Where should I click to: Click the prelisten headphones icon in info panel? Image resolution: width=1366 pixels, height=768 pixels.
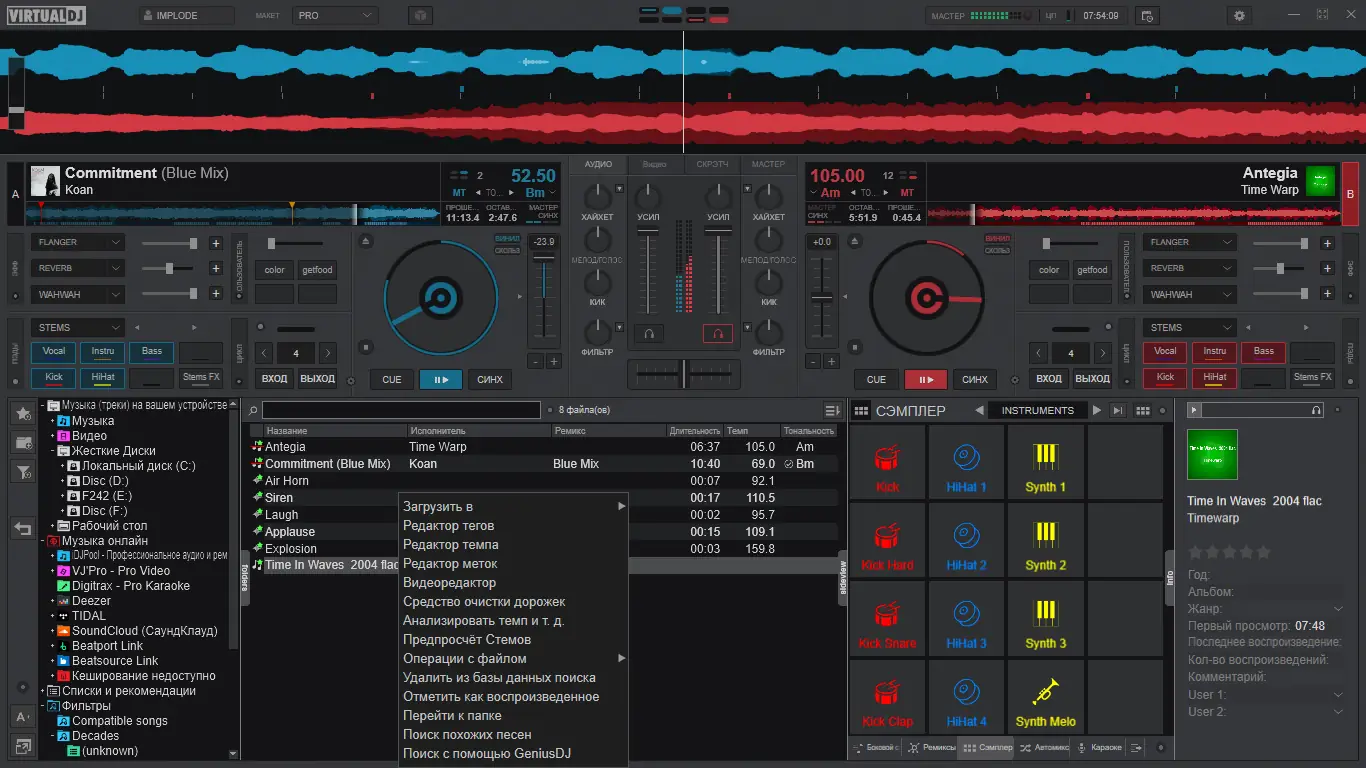[x=1316, y=410]
